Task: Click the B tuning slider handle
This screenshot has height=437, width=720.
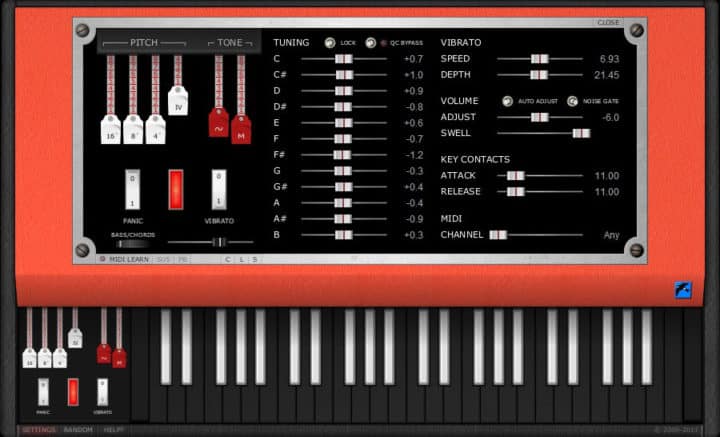Action: coord(343,235)
